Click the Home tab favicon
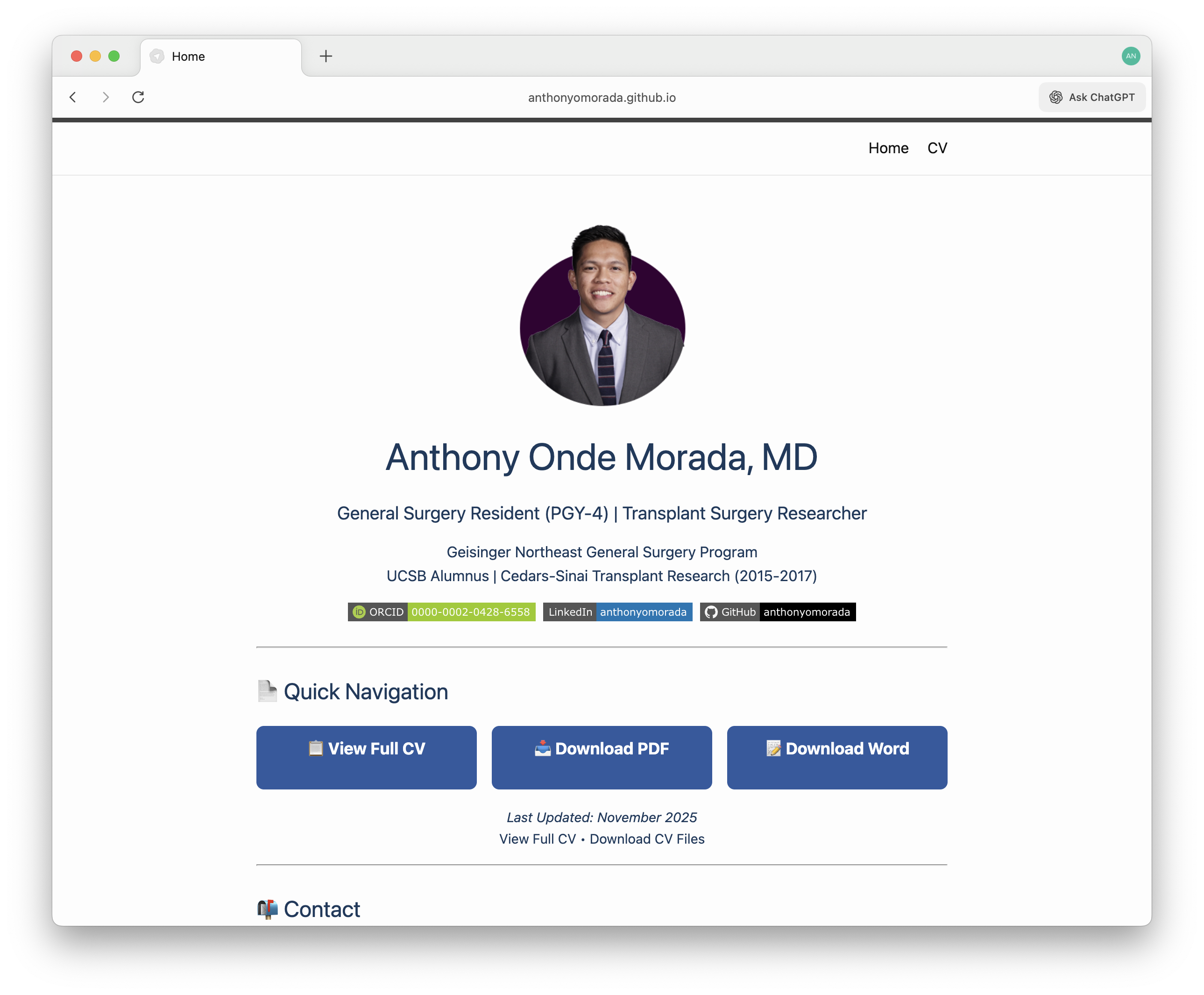Screen dimensions: 1204x995 click(x=156, y=56)
